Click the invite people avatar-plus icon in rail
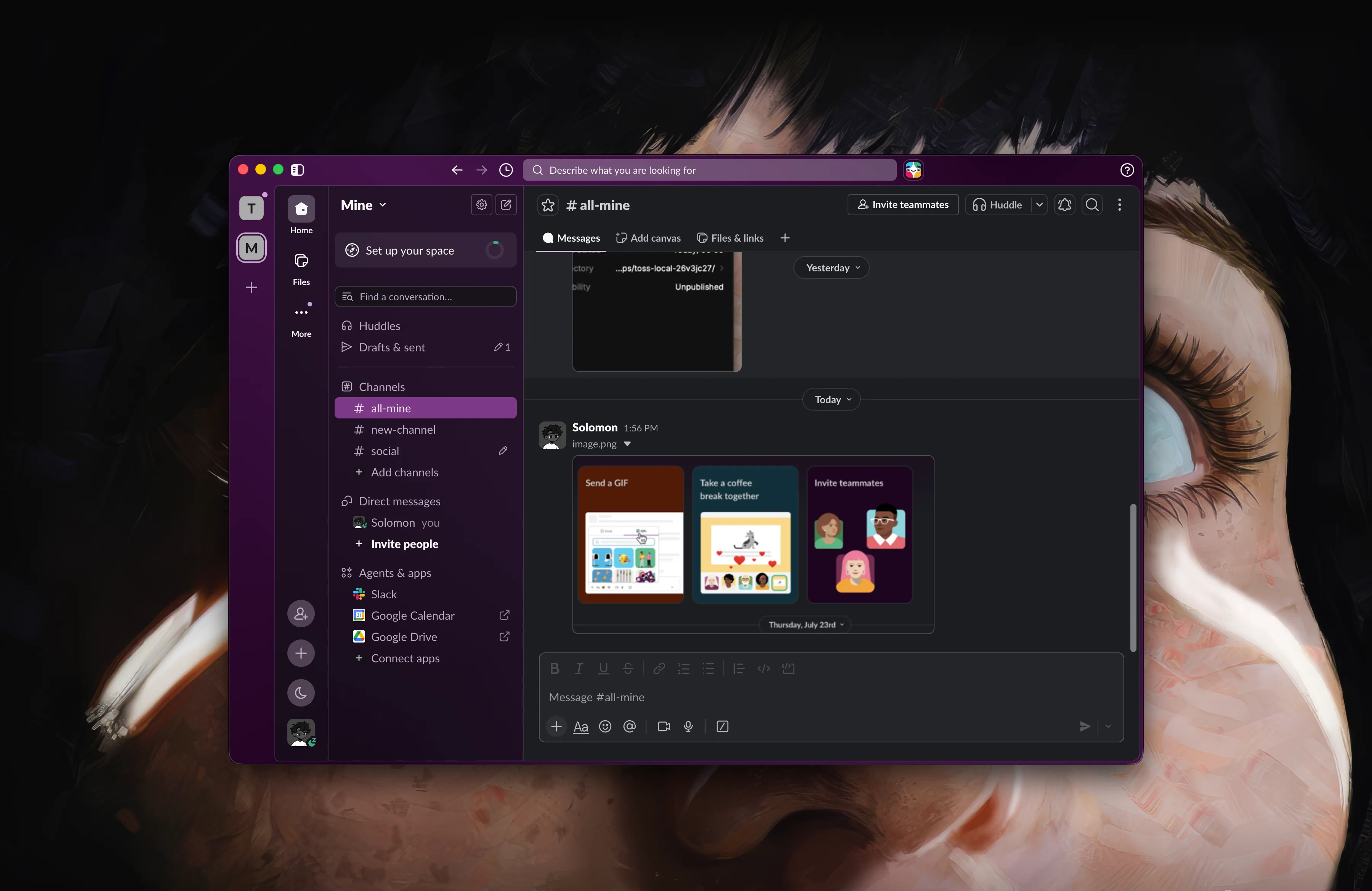 301,613
